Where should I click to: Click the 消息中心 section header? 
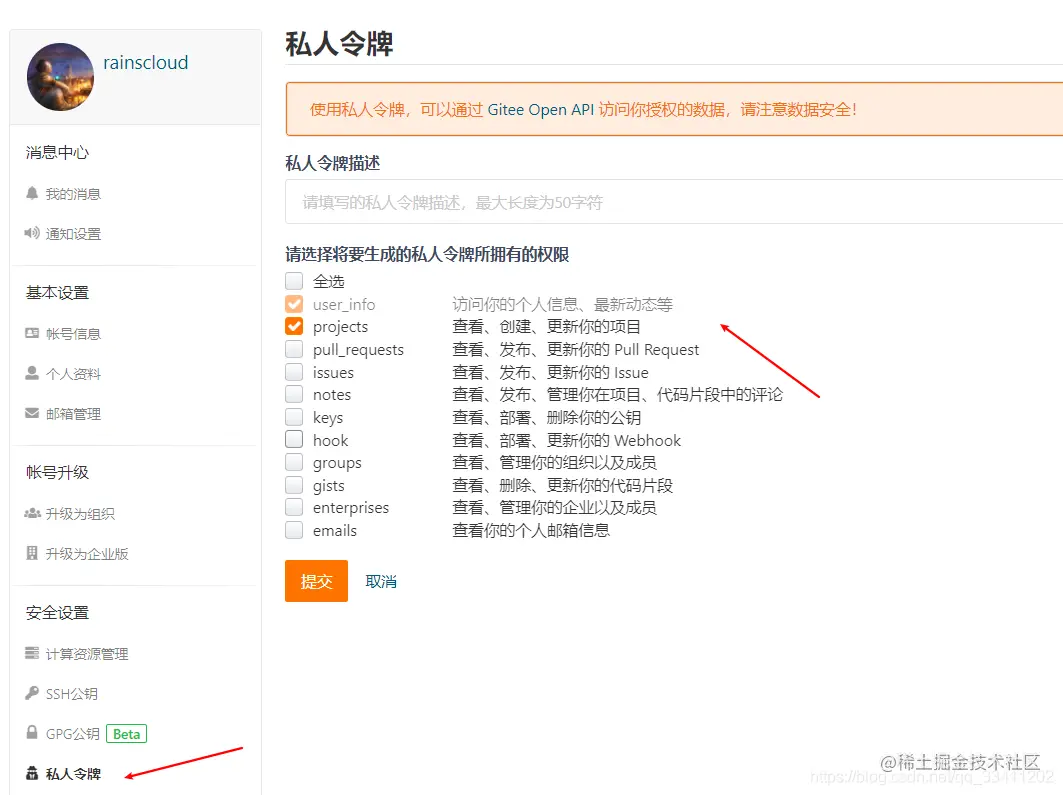pos(58,152)
